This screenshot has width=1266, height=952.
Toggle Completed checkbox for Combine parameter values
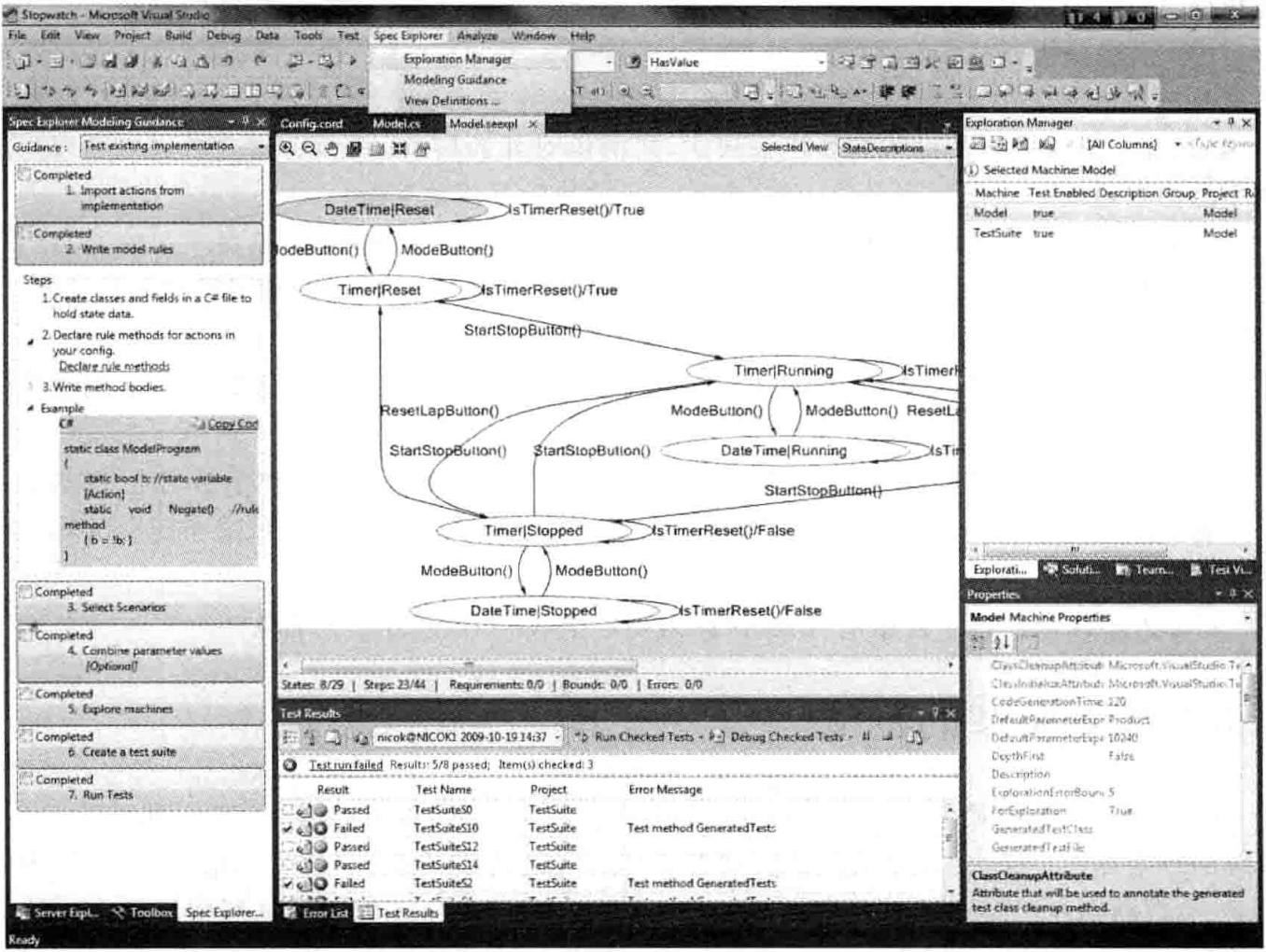pyautogui.click(x=27, y=635)
